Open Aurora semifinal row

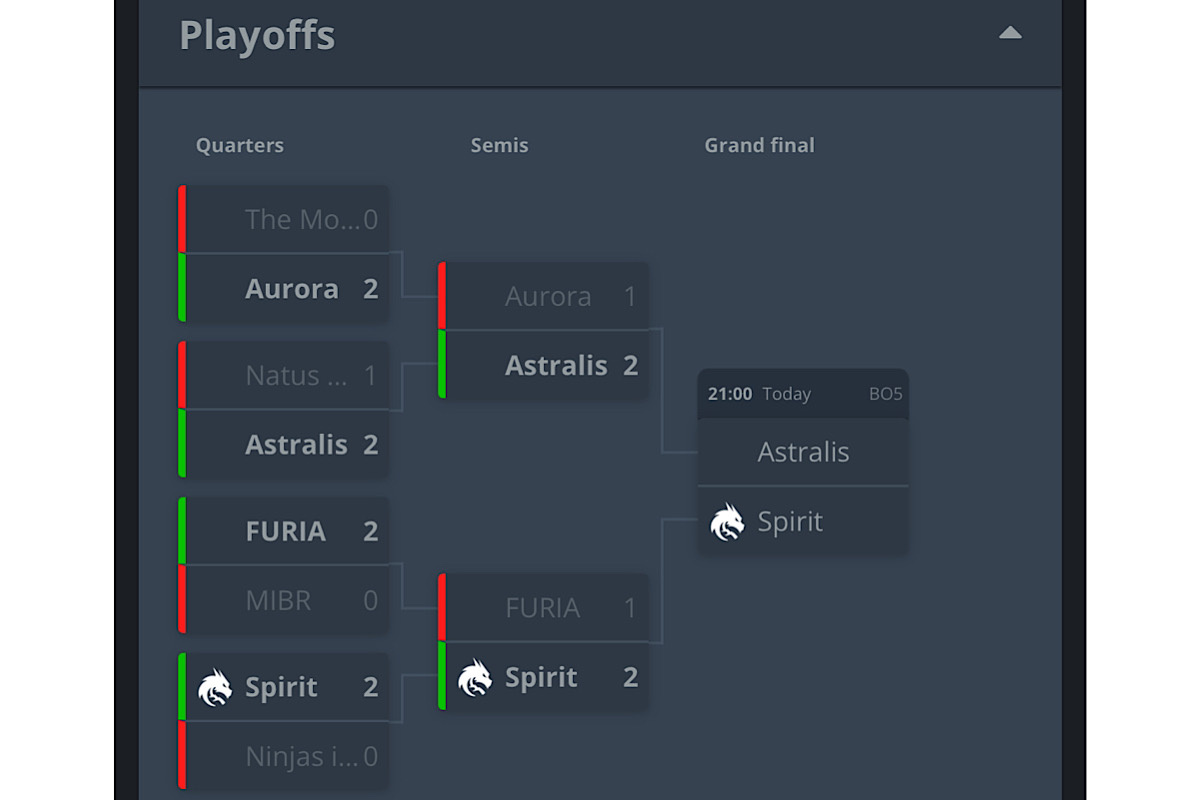click(x=547, y=297)
